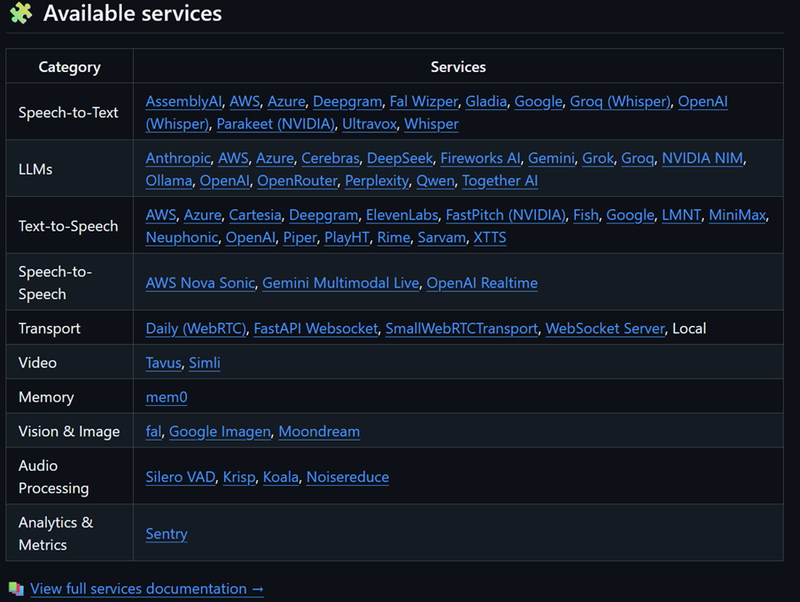The width and height of the screenshot is (800, 602).
Task: Open the SmallWebRTCTransport link
Action: [x=462, y=328]
